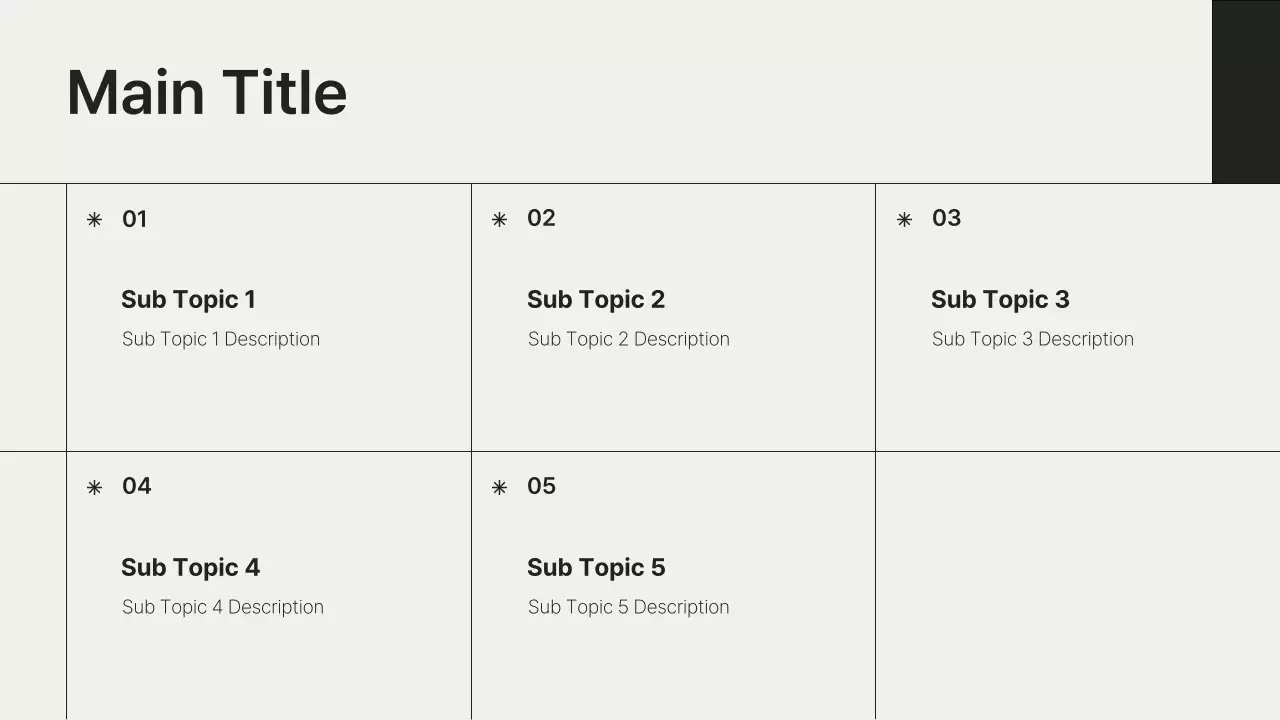Screen dimensions: 1280x720
Task: Select the Sub Topic 4 heading
Action: (x=190, y=567)
